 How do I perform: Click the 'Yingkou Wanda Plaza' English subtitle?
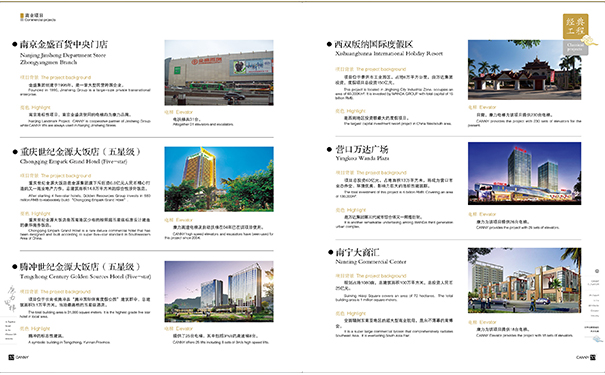pyautogui.click(x=362, y=158)
